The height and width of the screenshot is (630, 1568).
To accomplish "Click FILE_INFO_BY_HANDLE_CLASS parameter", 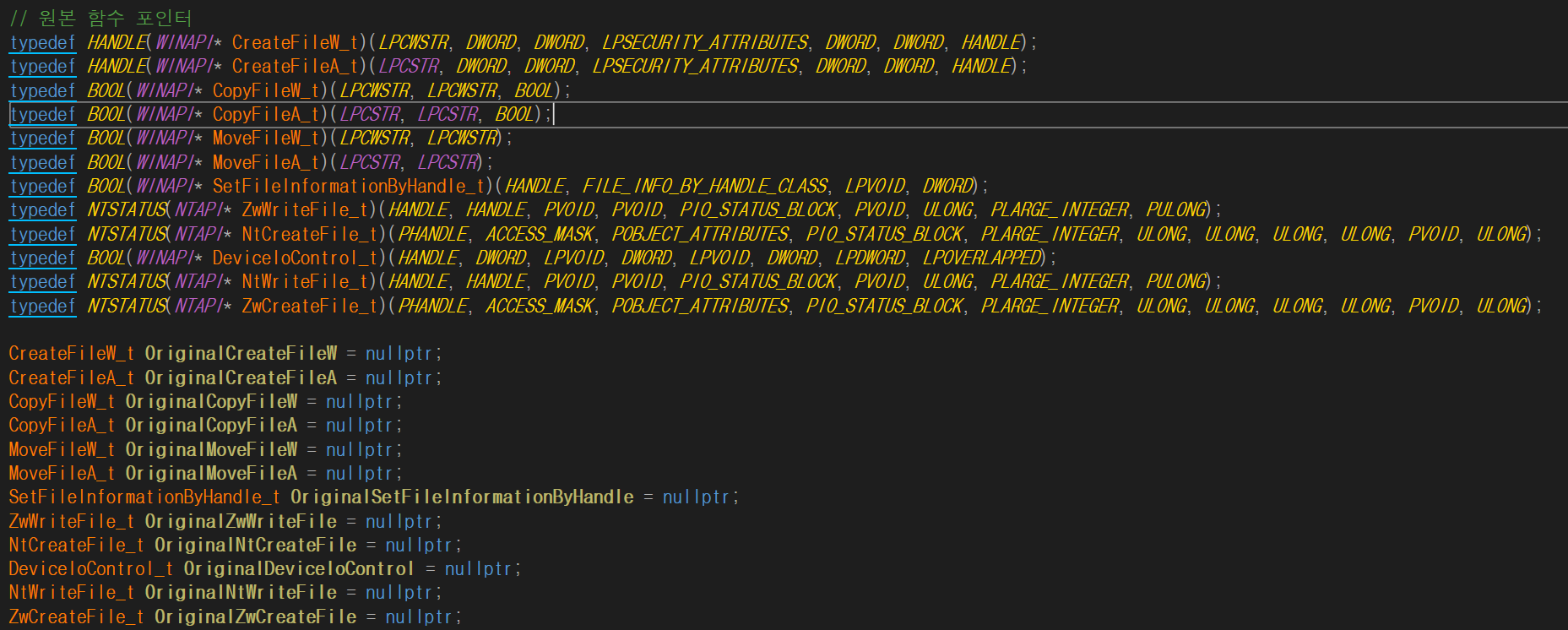I will pyautogui.click(x=705, y=186).
